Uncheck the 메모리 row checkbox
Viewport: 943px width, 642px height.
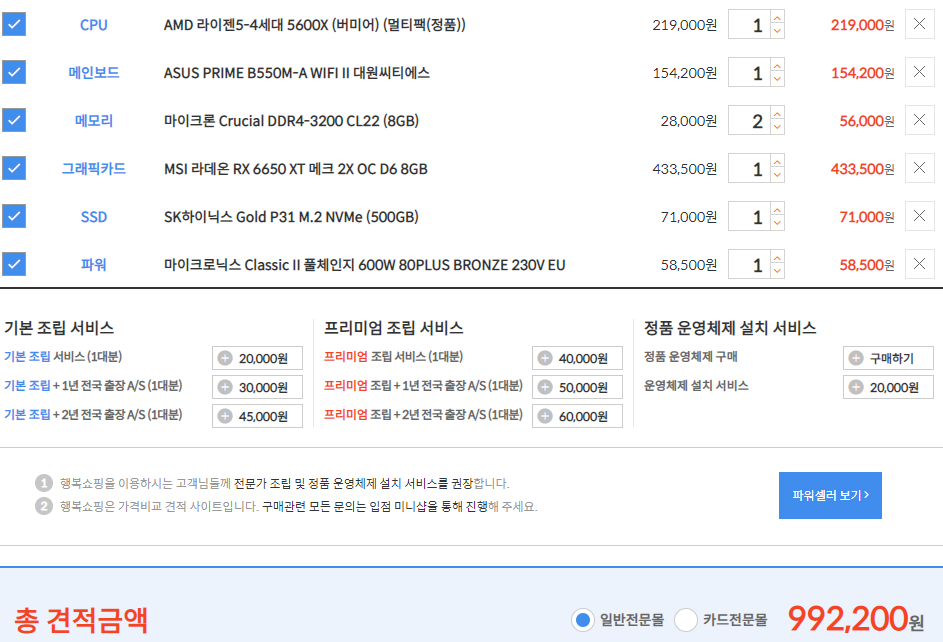pyautogui.click(x=14, y=120)
